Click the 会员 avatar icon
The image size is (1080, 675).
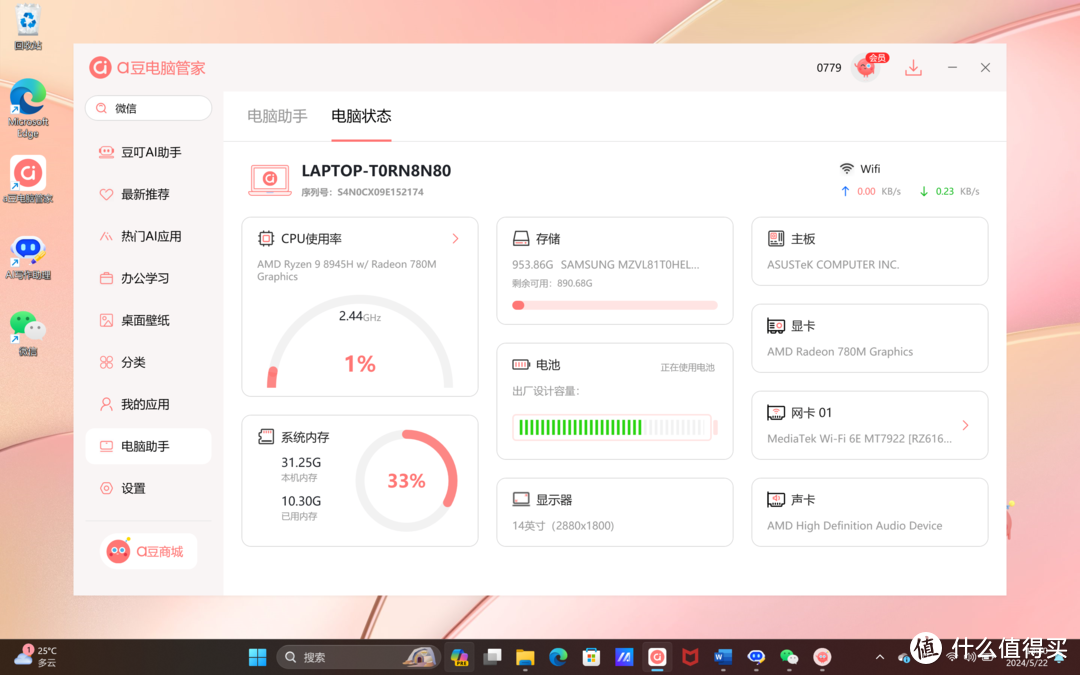(x=866, y=68)
